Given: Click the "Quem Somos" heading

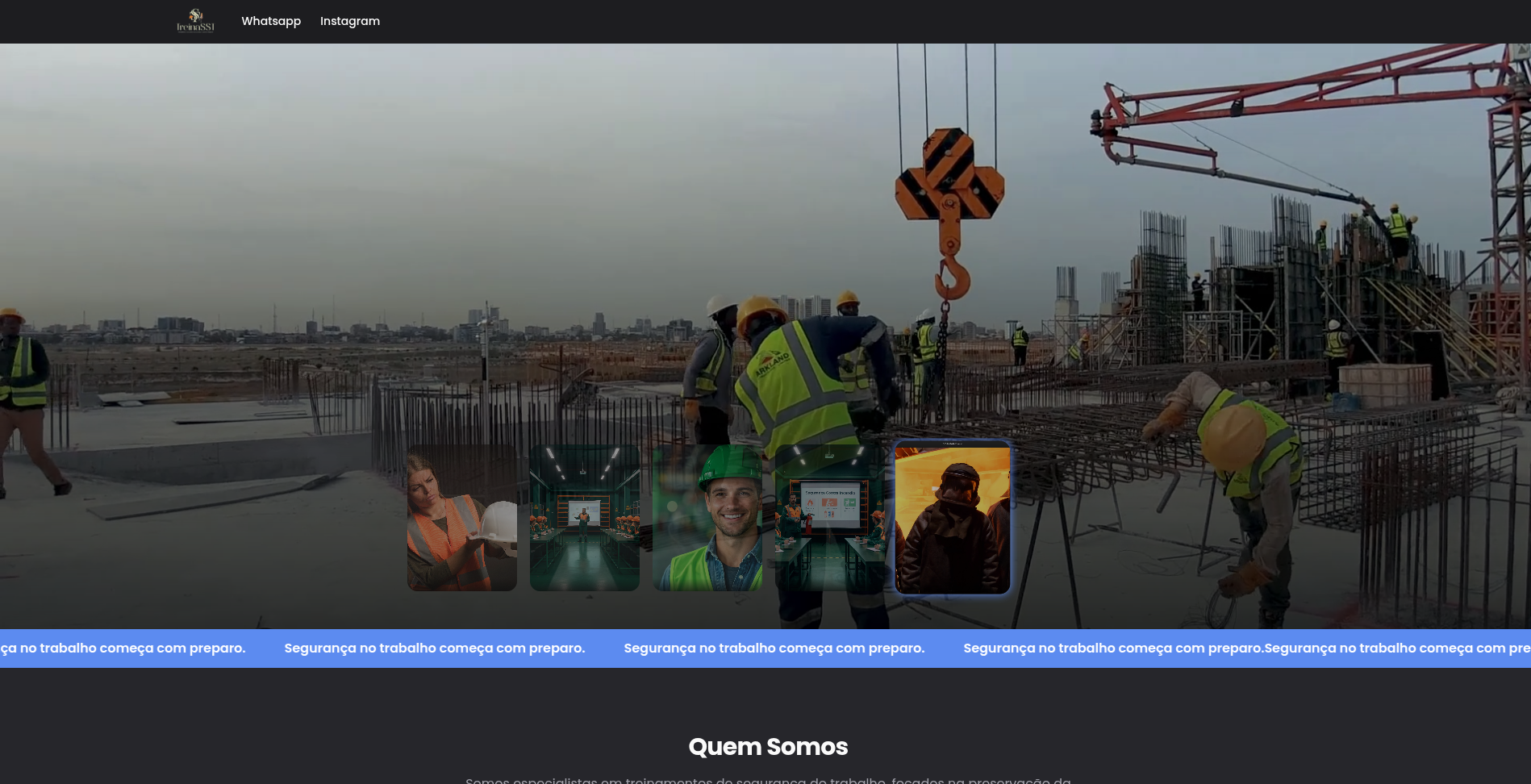Looking at the screenshot, I should point(768,747).
